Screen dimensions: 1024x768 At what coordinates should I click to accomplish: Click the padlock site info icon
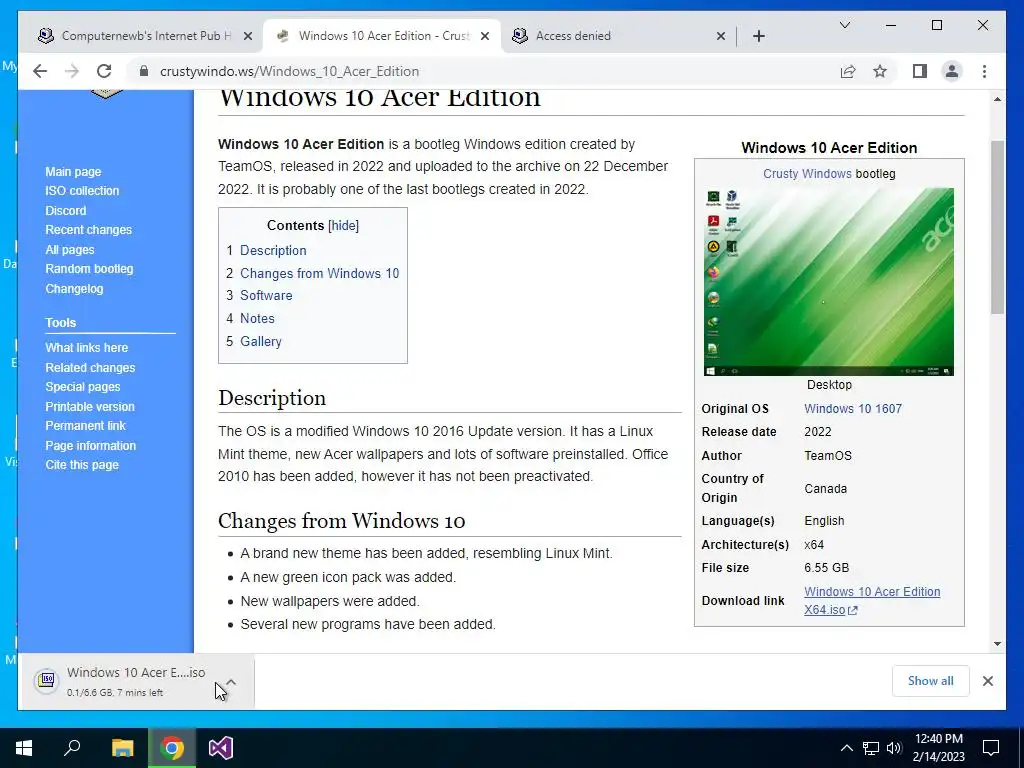click(144, 71)
